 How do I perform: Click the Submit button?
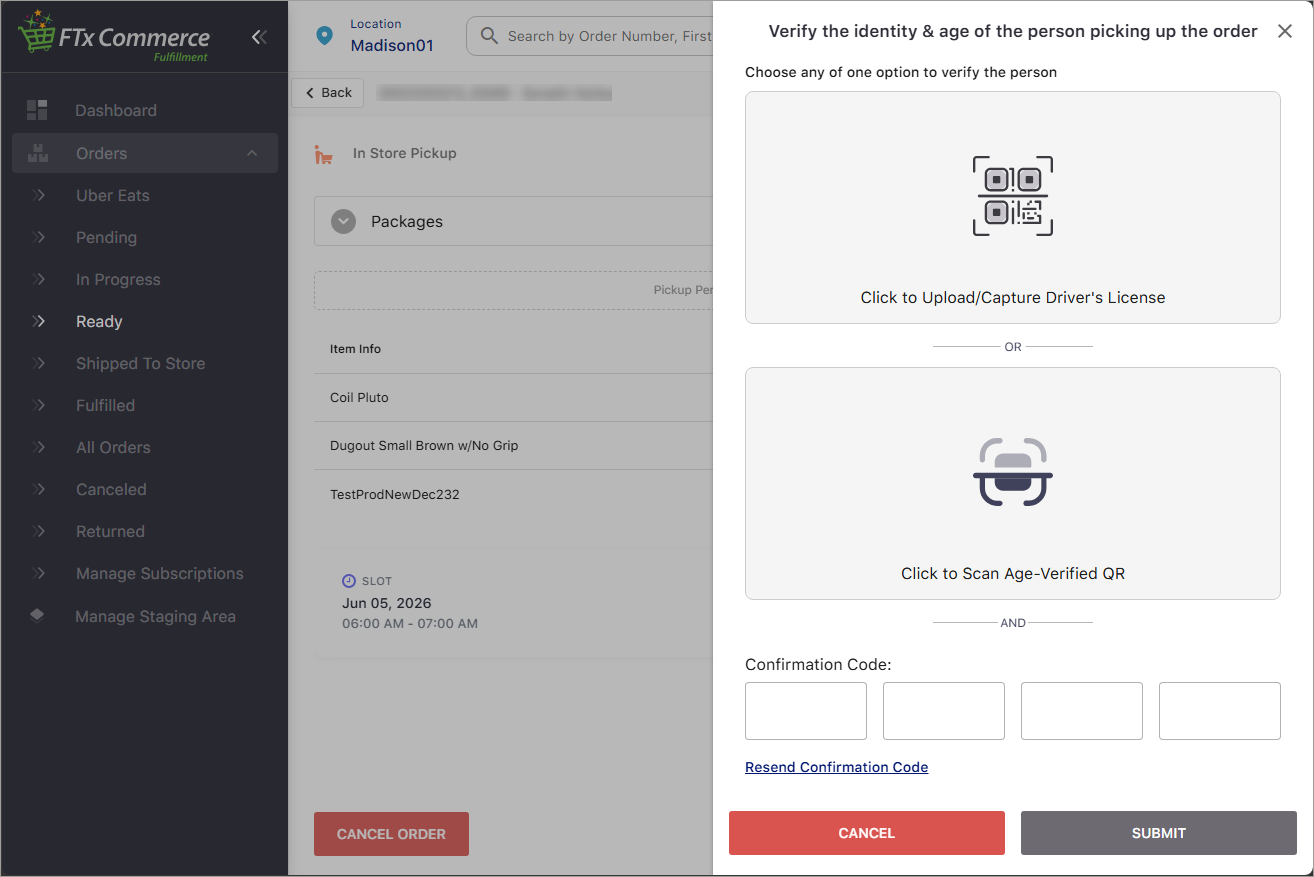[1159, 833]
